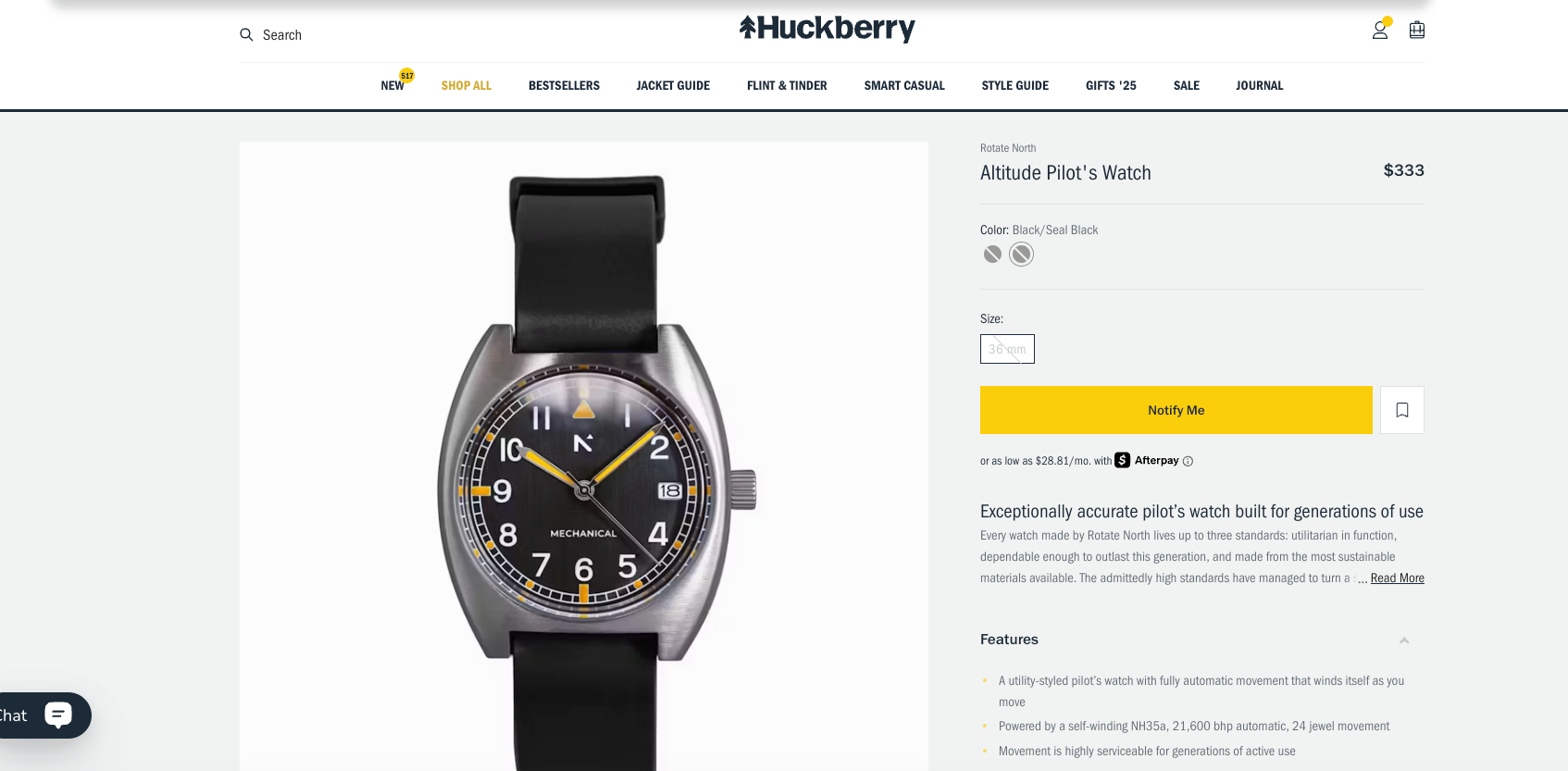Click the Afterpay logo
The image size is (1568, 771).
click(1147, 460)
